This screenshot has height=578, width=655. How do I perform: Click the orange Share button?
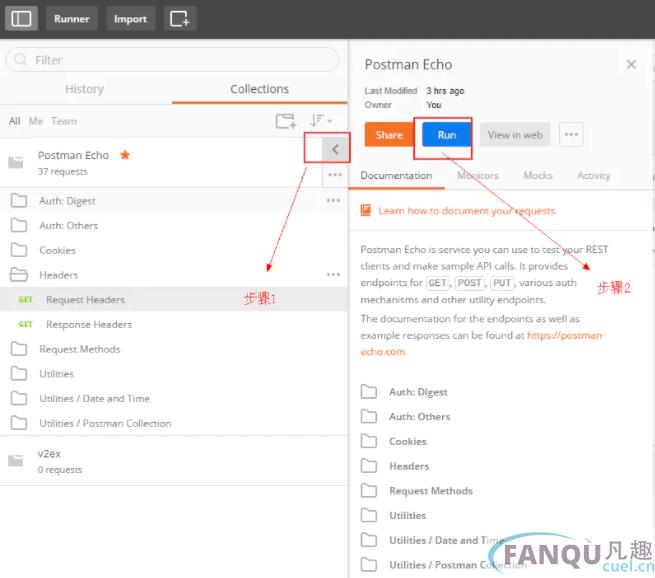pos(389,135)
